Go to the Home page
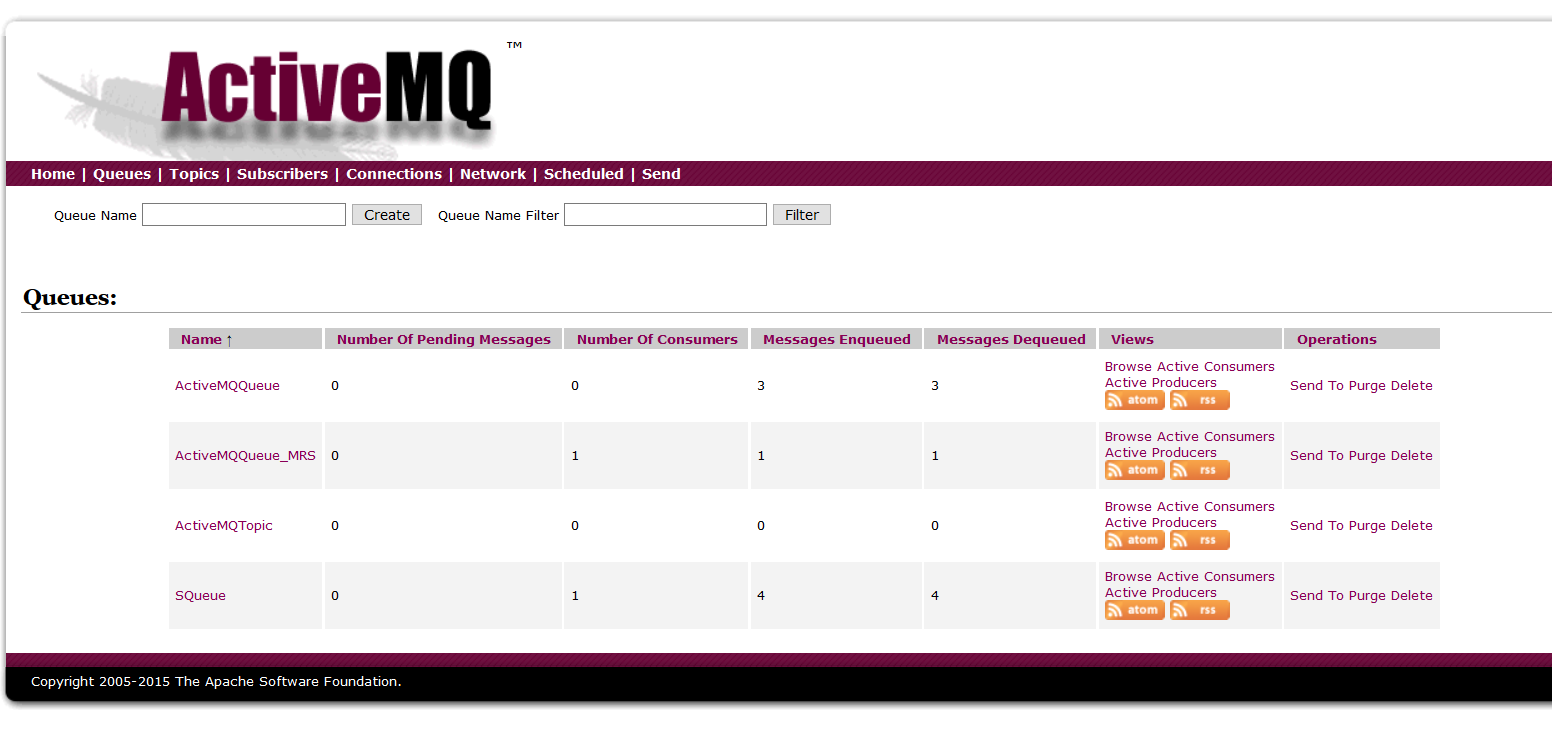This screenshot has width=1552, height=745. pyautogui.click(x=53, y=174)
